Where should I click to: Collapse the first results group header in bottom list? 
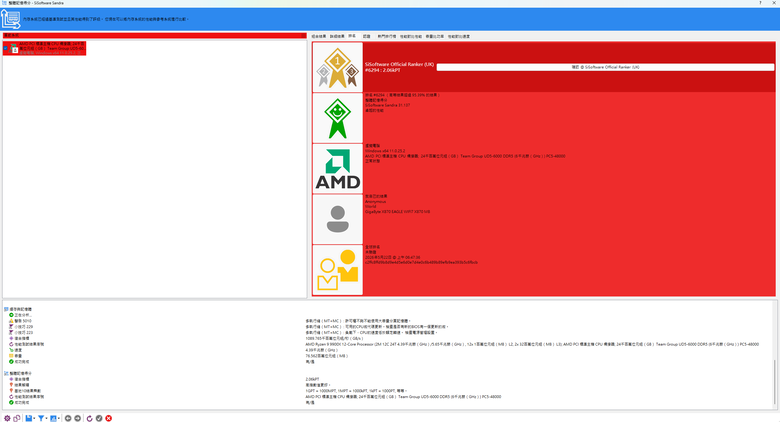[x=18, y=309]
